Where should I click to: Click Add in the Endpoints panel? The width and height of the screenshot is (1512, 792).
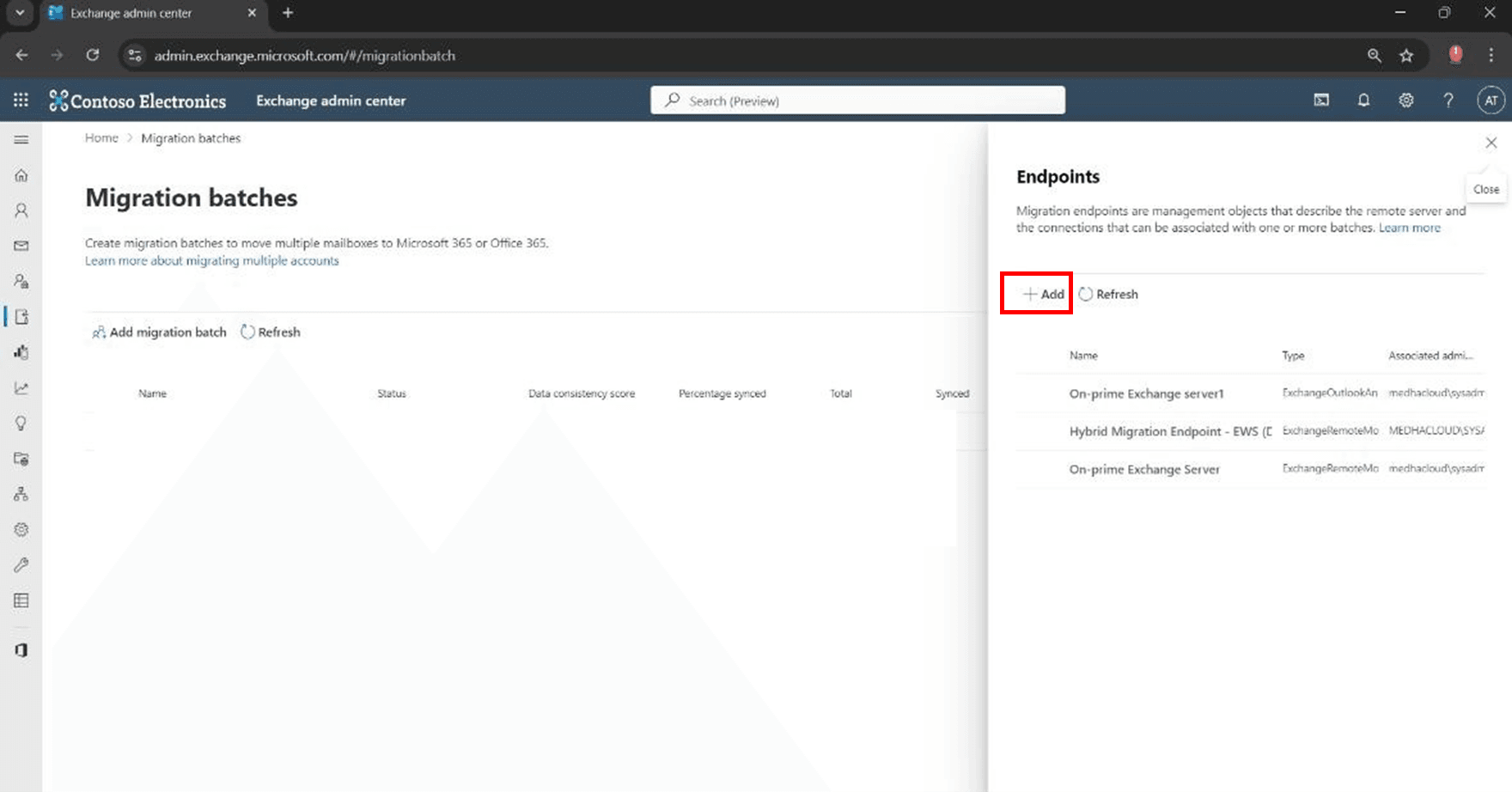(x=1043, y=294)
